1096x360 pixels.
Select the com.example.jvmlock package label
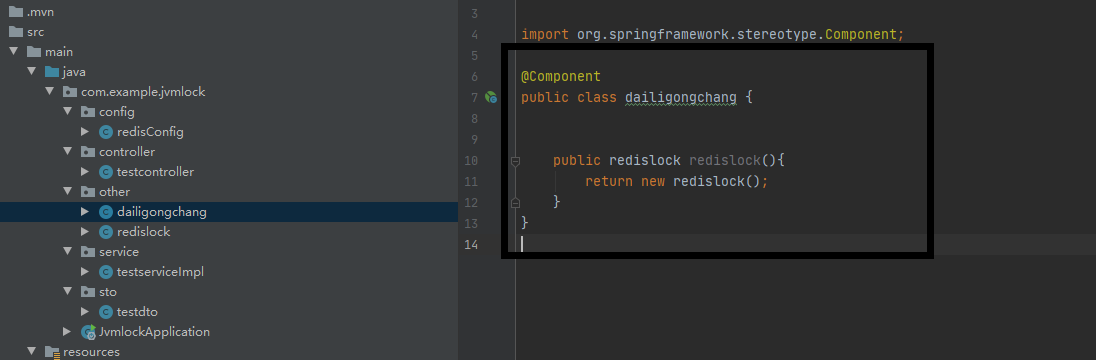click(x=143, y=92)
